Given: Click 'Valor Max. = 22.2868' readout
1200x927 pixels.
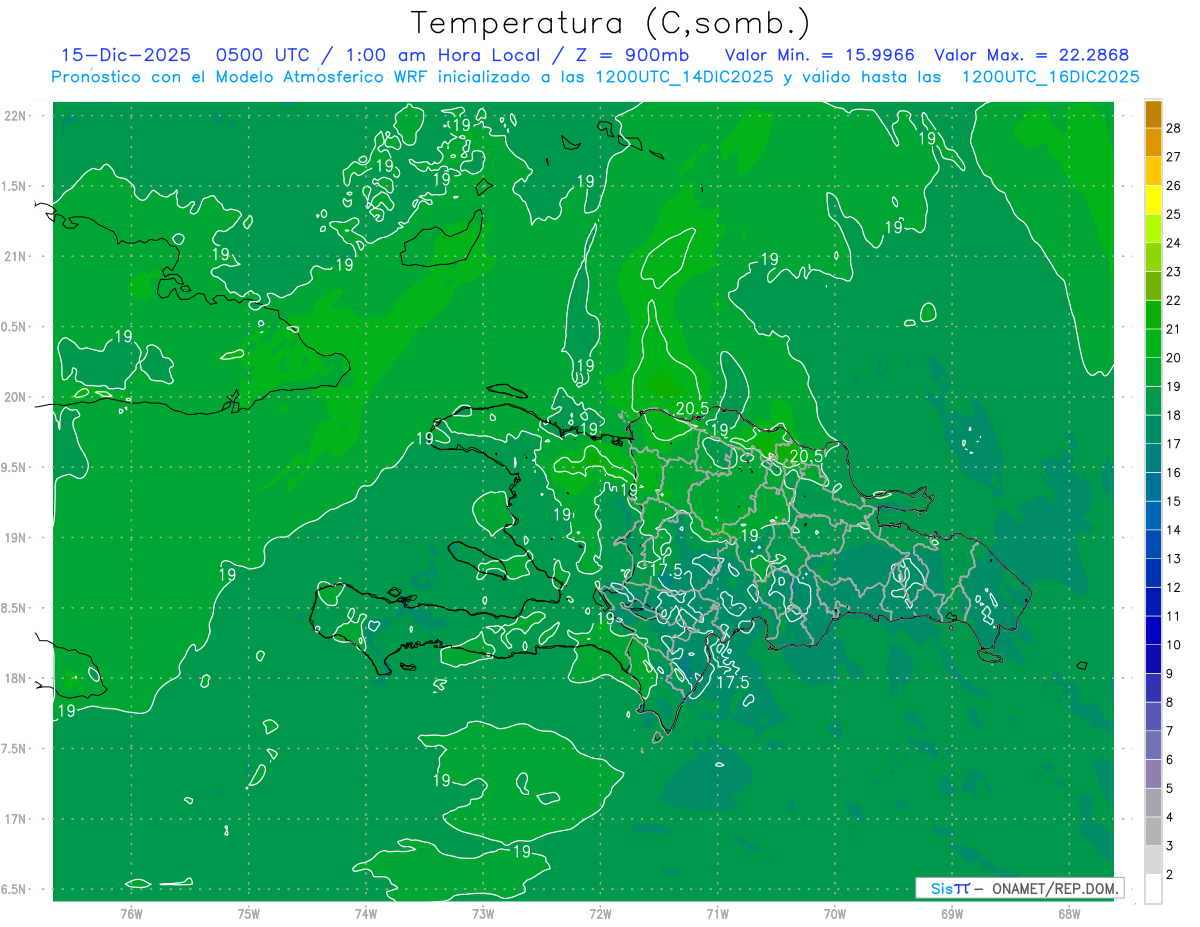Looking at the screenshot, I should click(x=1032, y=55).
